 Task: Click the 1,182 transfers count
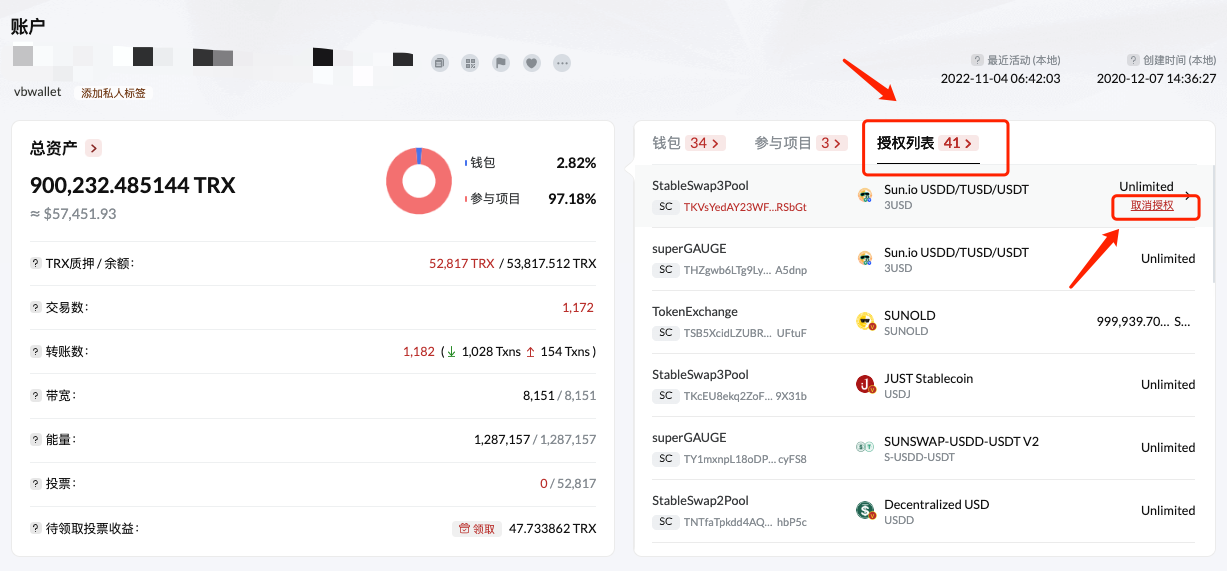tap(419, 352)
